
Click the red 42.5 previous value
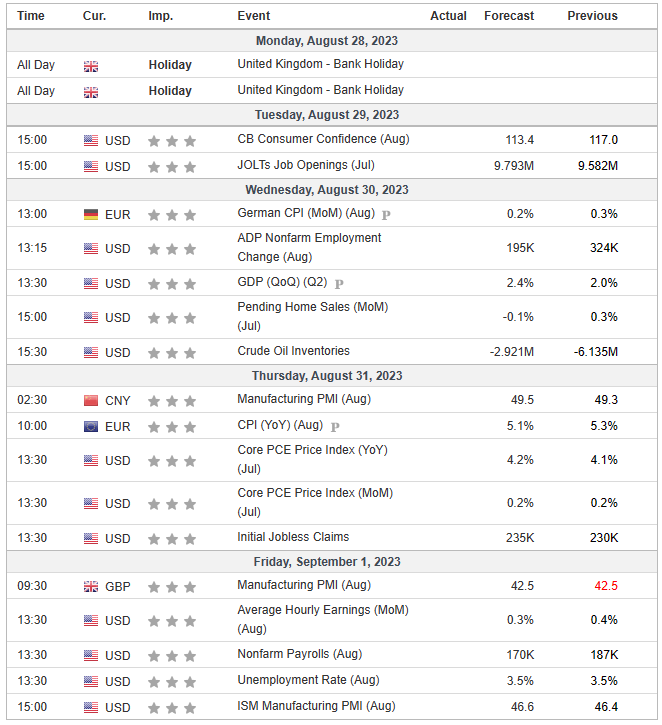[605, 586]
